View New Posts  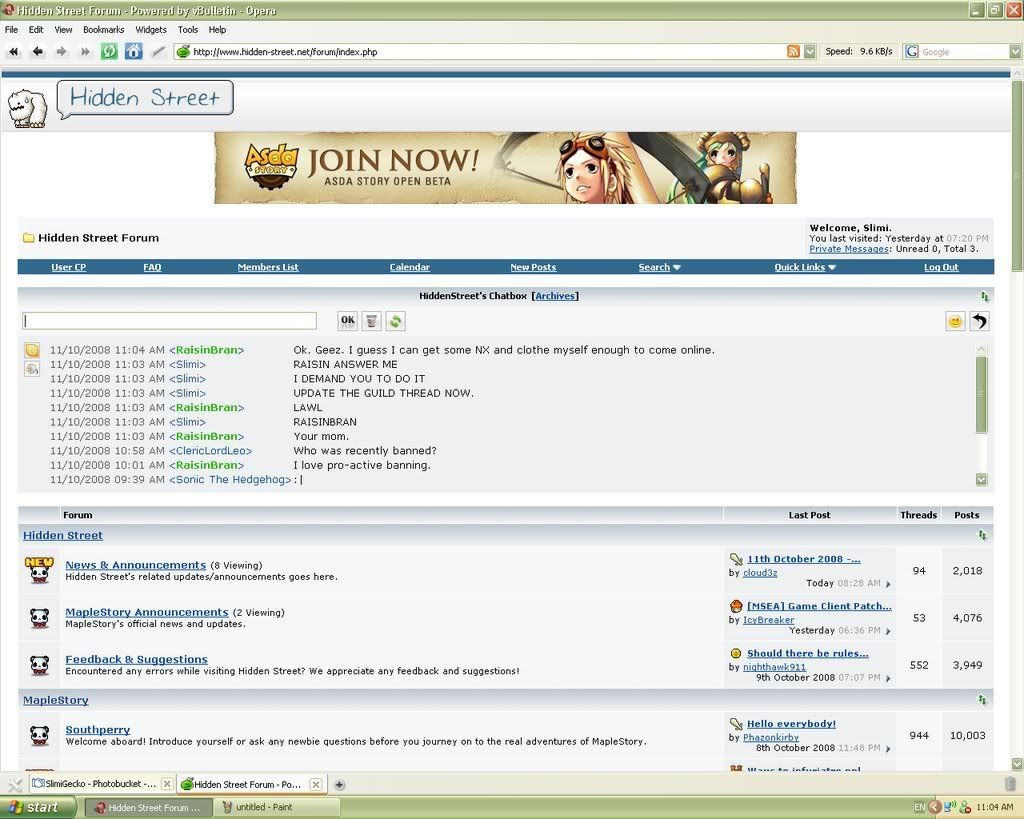[x=533, y=267]
